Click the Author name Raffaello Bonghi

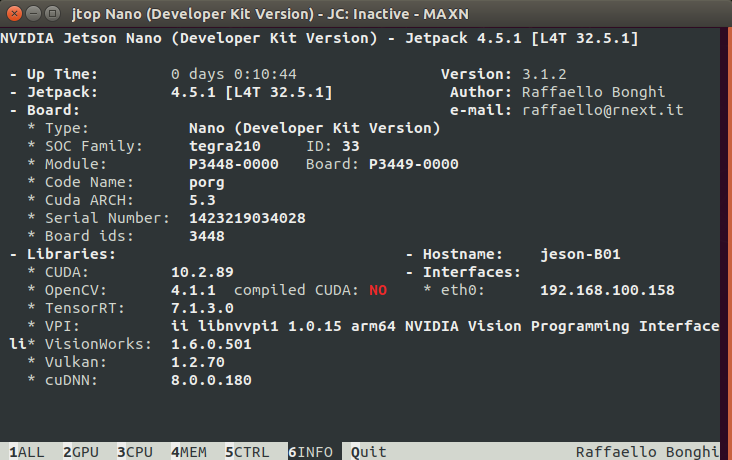pyautogui.click(x=593, y=92)
